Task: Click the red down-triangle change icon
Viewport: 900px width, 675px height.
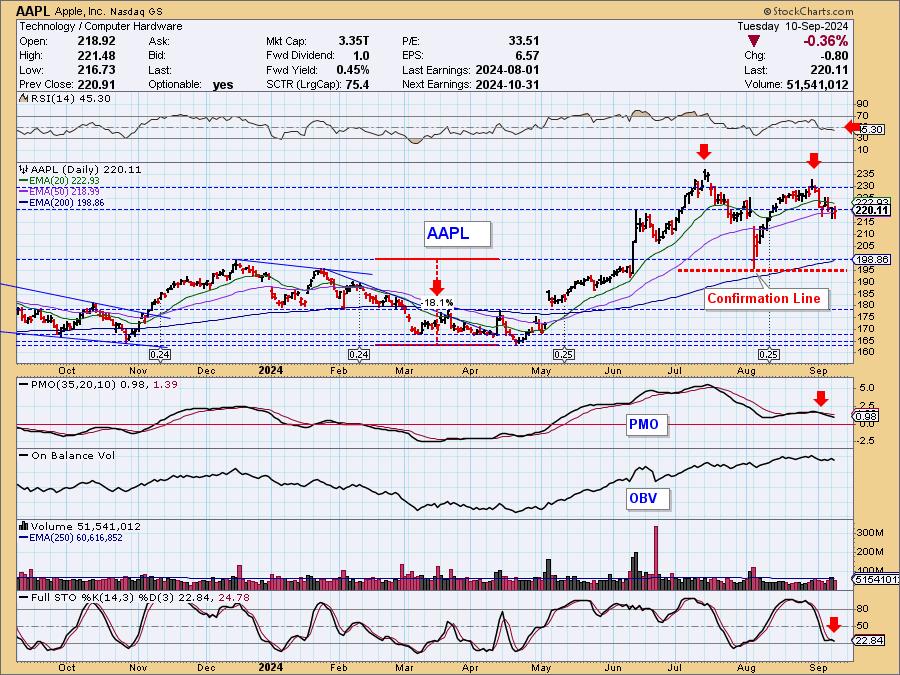Action: pos(754,41)
